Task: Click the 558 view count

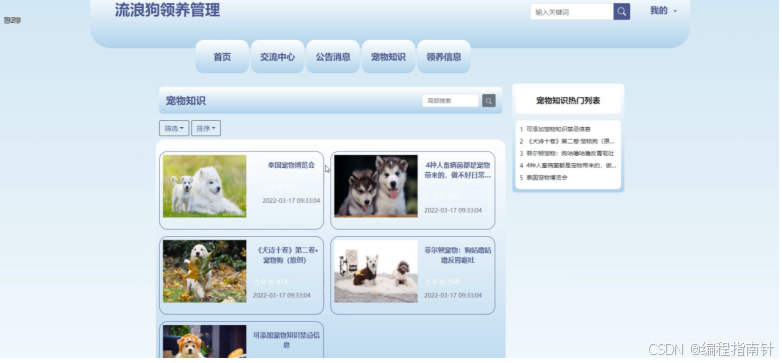Action: click(453, 282)
